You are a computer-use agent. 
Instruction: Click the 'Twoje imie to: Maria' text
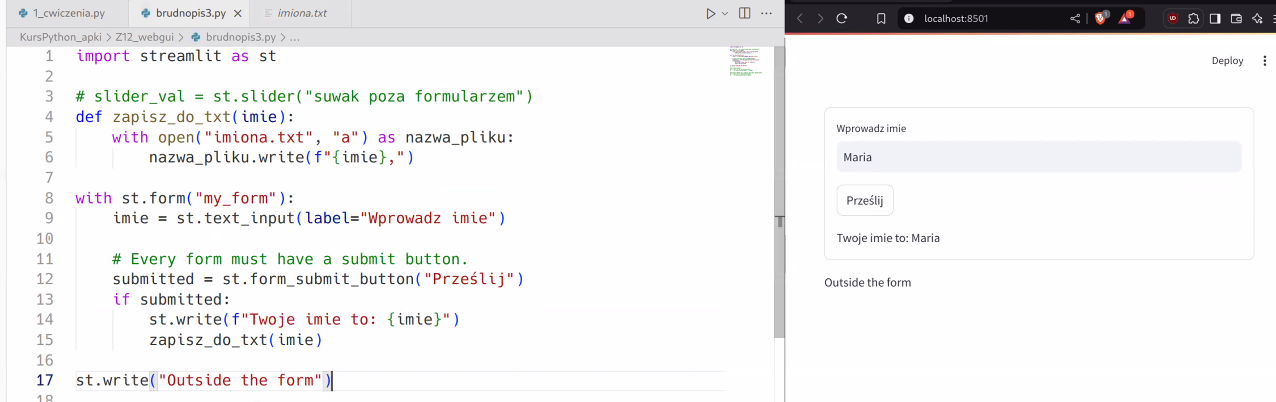point(888,238)
